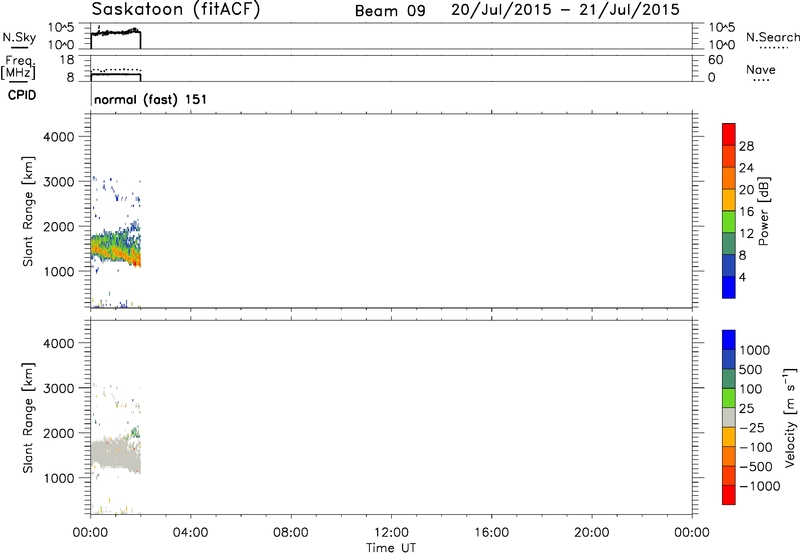Click the '-1000' tick label on Velocity colorbar
This screenshot has height=554, width=800.
pyautogui.click(x=759, y=486)
